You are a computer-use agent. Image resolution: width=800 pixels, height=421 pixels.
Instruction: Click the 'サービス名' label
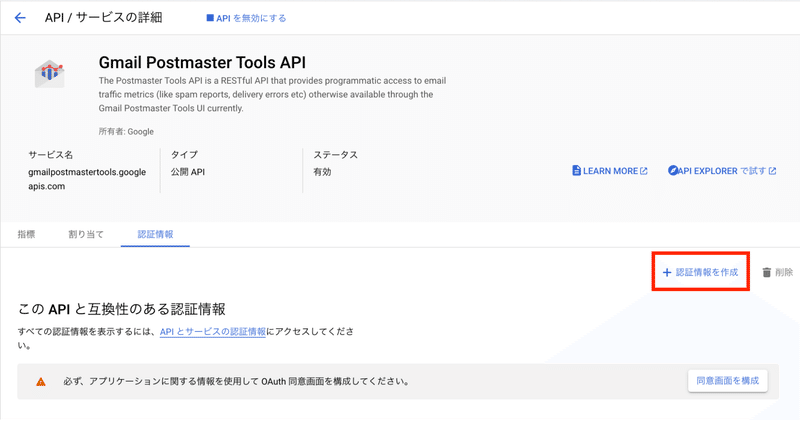click(x=51, y=155)
